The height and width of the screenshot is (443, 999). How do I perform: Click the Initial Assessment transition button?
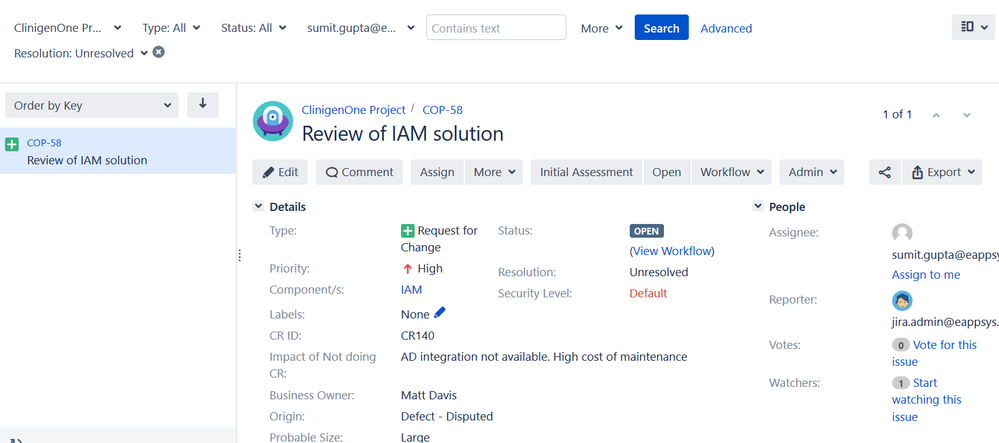tap(587, 172)
